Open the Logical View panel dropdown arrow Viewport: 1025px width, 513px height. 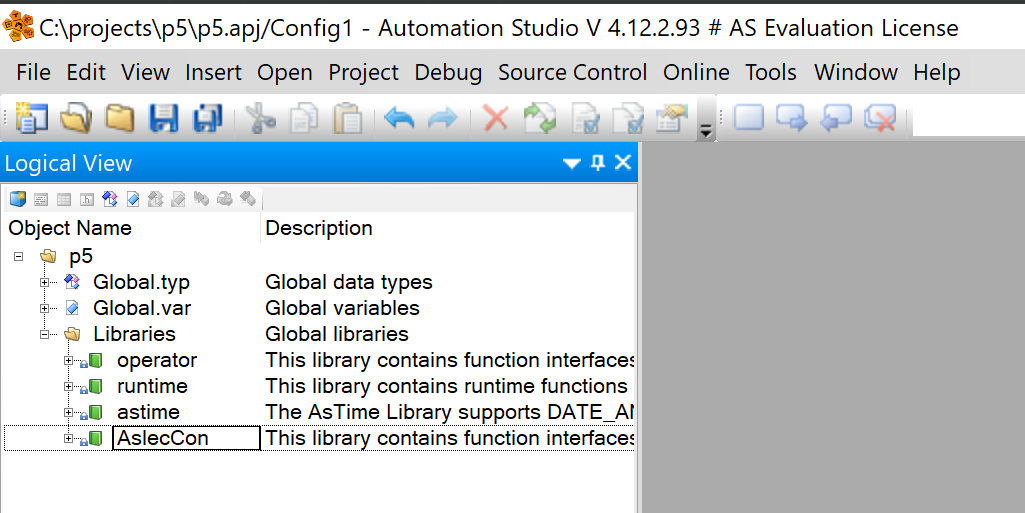(x=571, y=163)
